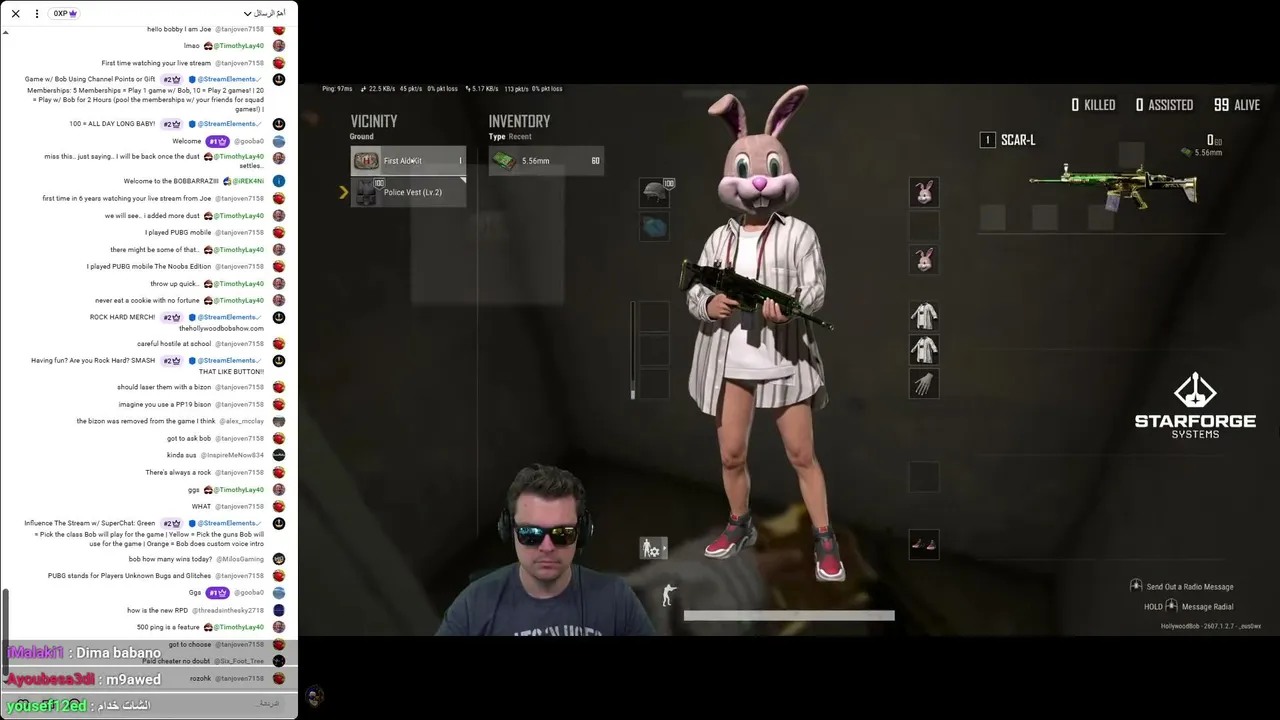Click the 'ASSISTED' counter in the HUD
The width and height of the screenshot is (1280, 720).
pos(1164,105)
